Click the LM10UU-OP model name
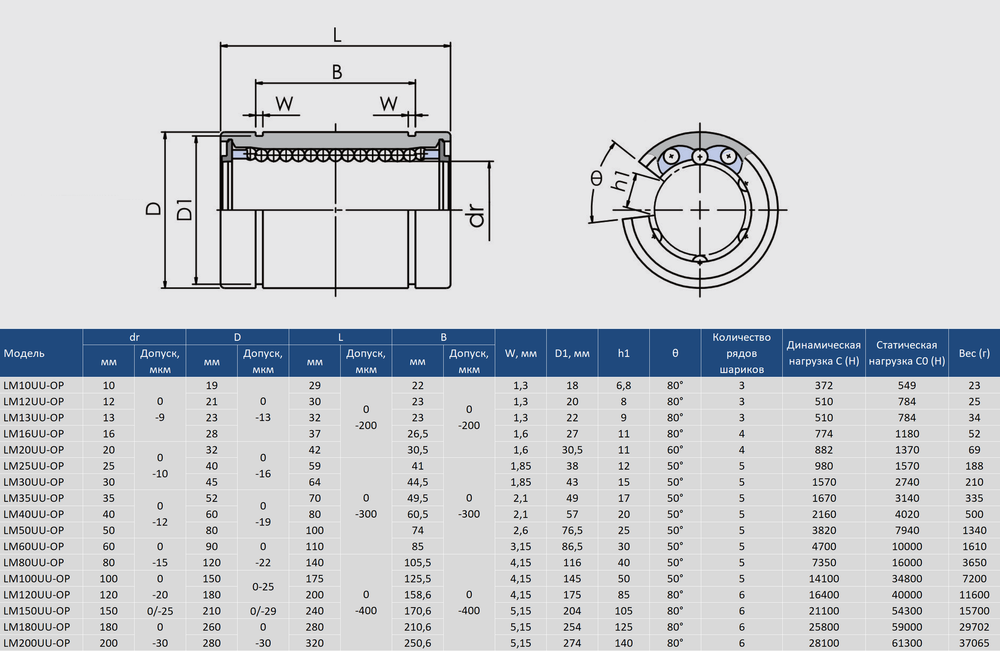Screen dimensions: 1000x651 click(x=33, y=385)
